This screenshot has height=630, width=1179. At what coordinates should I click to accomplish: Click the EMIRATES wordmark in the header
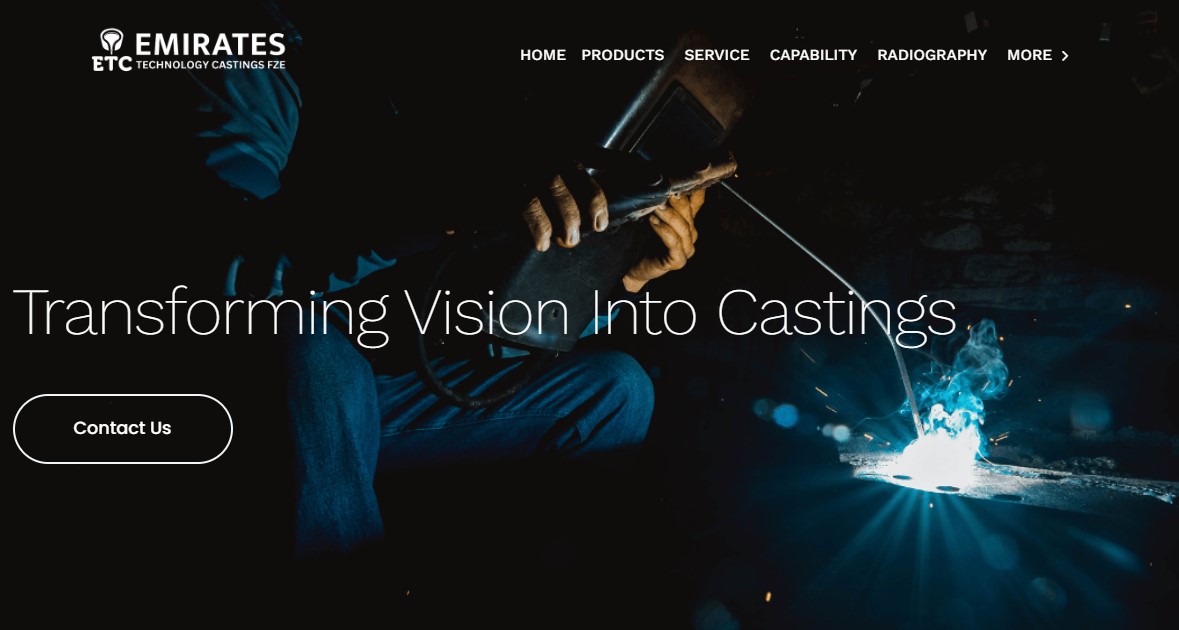point(210,44)
